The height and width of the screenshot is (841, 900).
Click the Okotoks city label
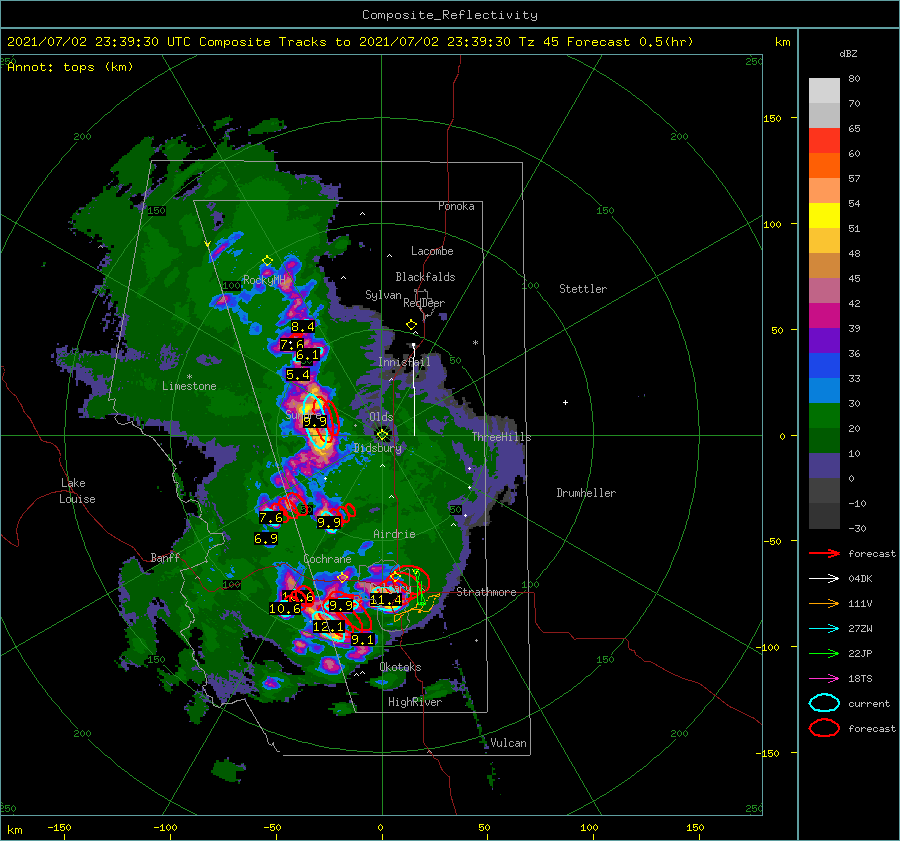pos(400,667)
